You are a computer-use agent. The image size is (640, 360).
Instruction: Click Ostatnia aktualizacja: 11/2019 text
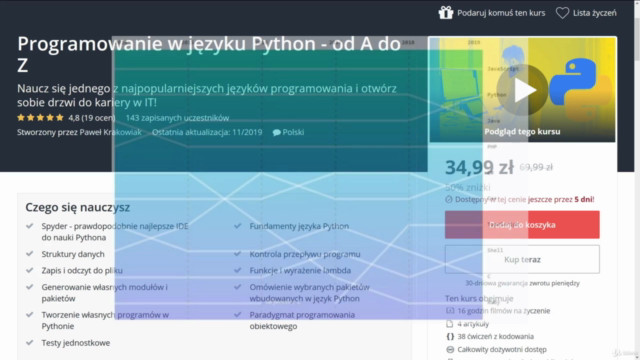pos(207,132)
